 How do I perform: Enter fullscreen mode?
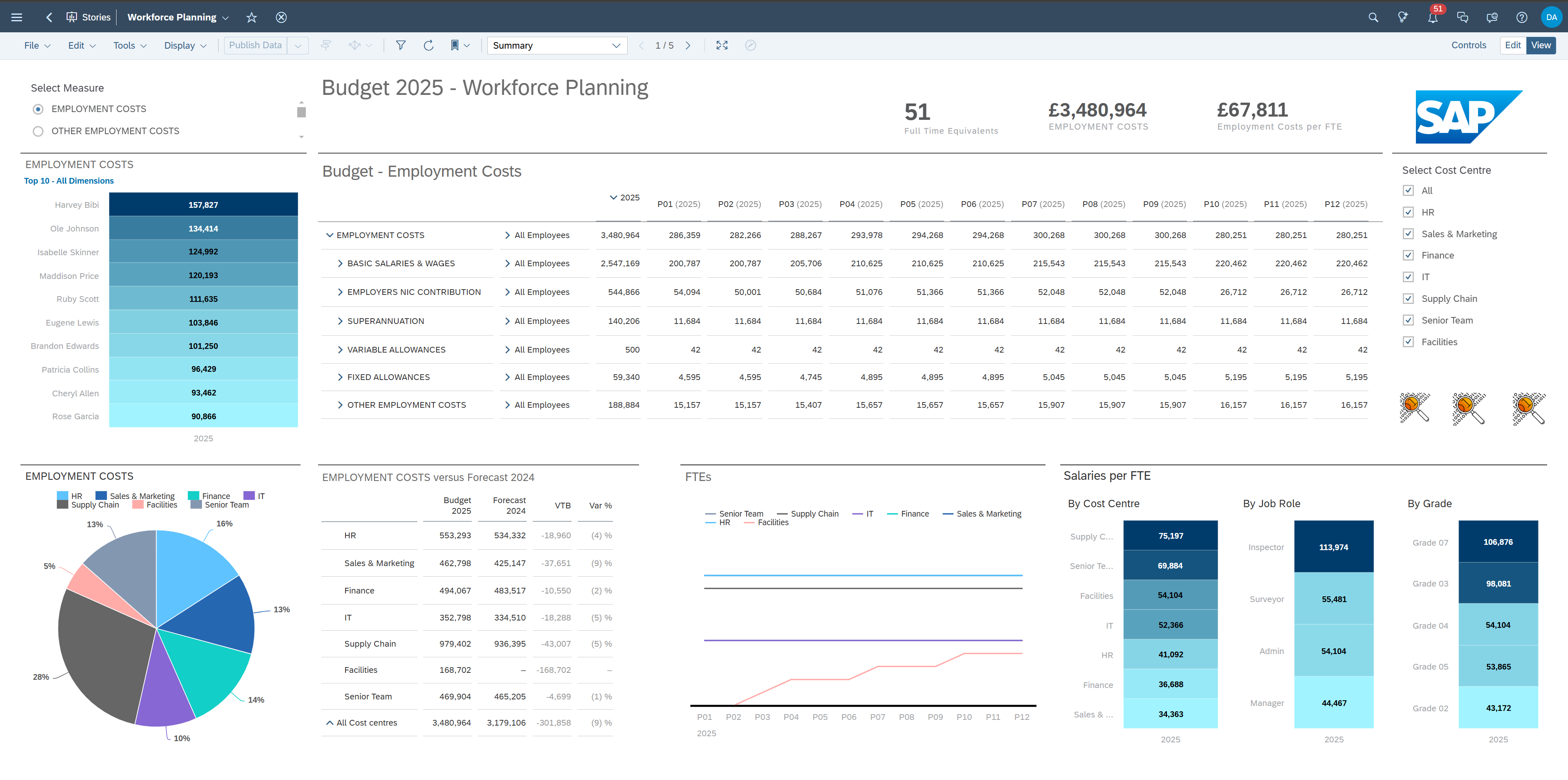pos(722,45)
